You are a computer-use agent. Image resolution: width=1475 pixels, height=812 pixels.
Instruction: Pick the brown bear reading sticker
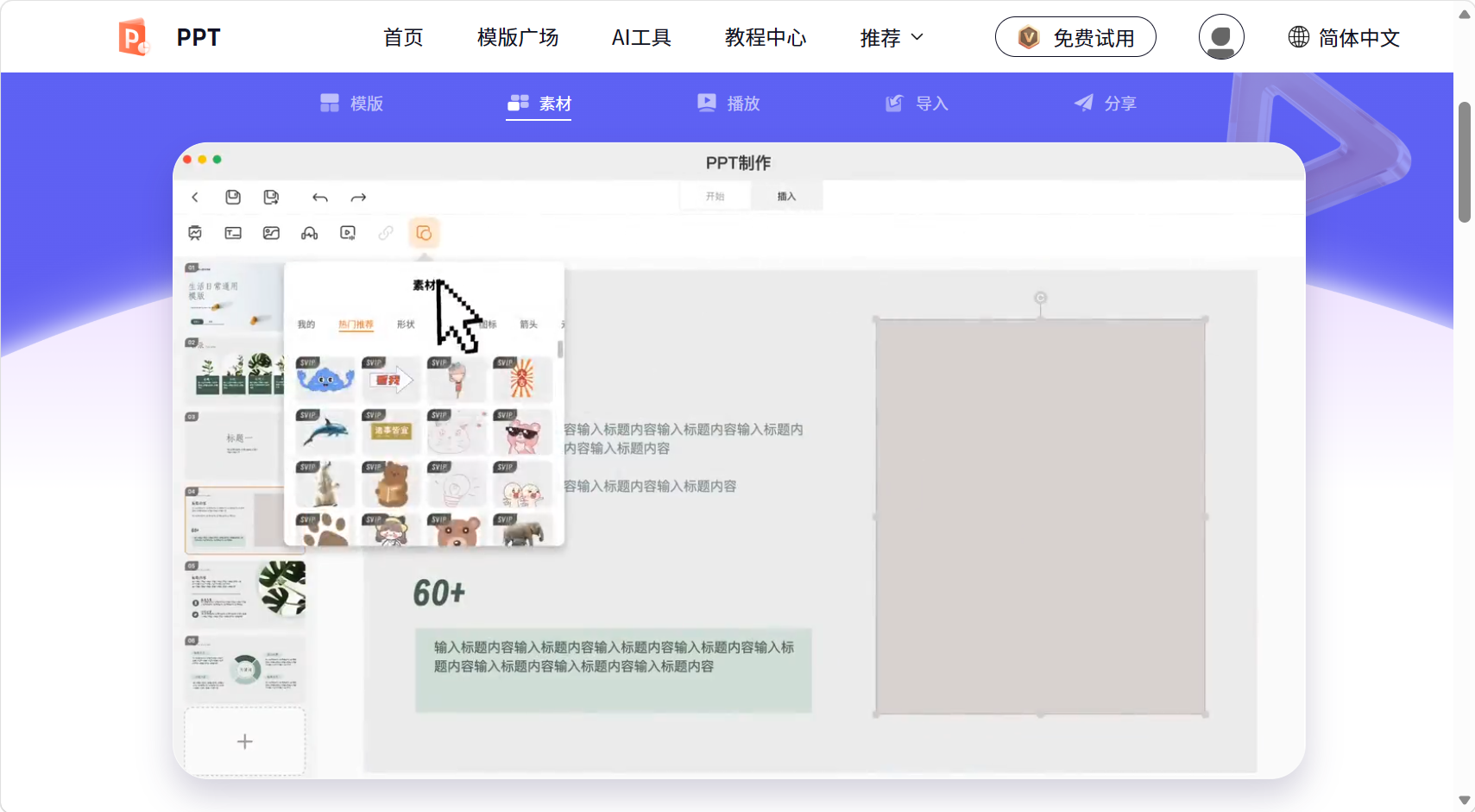[x=391, y=484]
